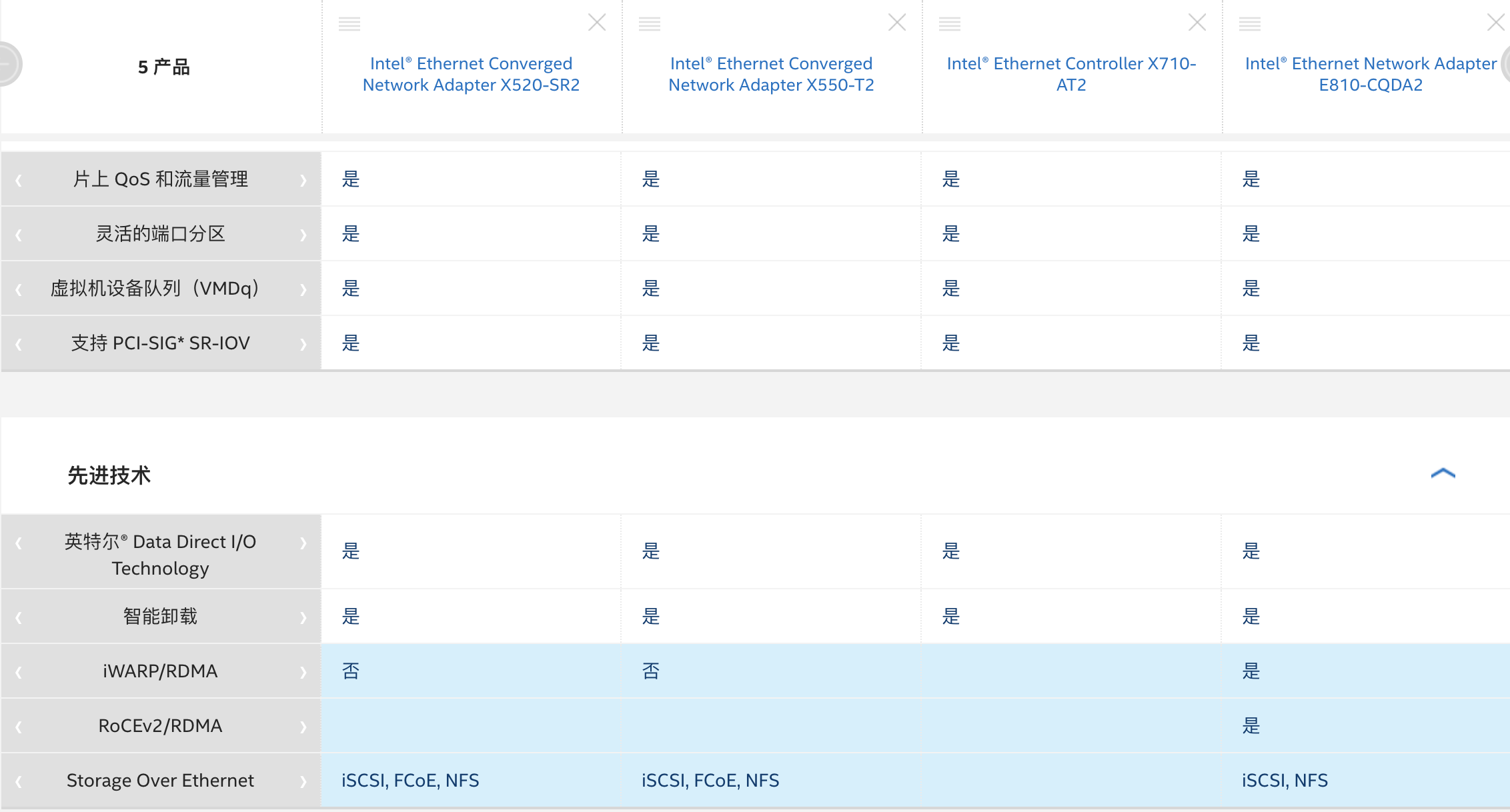Image resolution: width=1510 pixels, height=812 pixels.
Task: Click E810-CQDA2 storage value iSCSI, NFS
Action: coord(1285,780)
